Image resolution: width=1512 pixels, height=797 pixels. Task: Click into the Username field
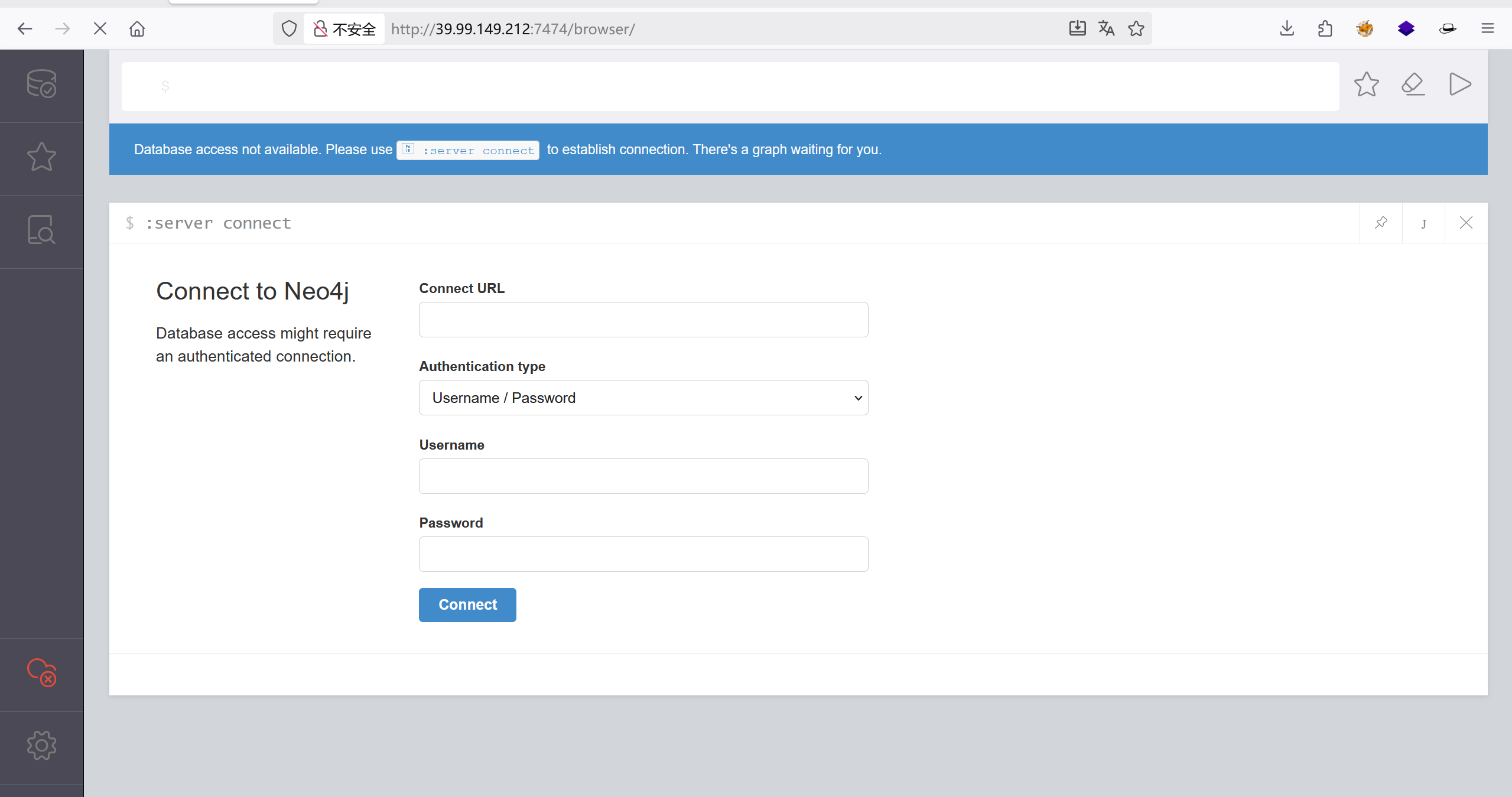[643, 476]
